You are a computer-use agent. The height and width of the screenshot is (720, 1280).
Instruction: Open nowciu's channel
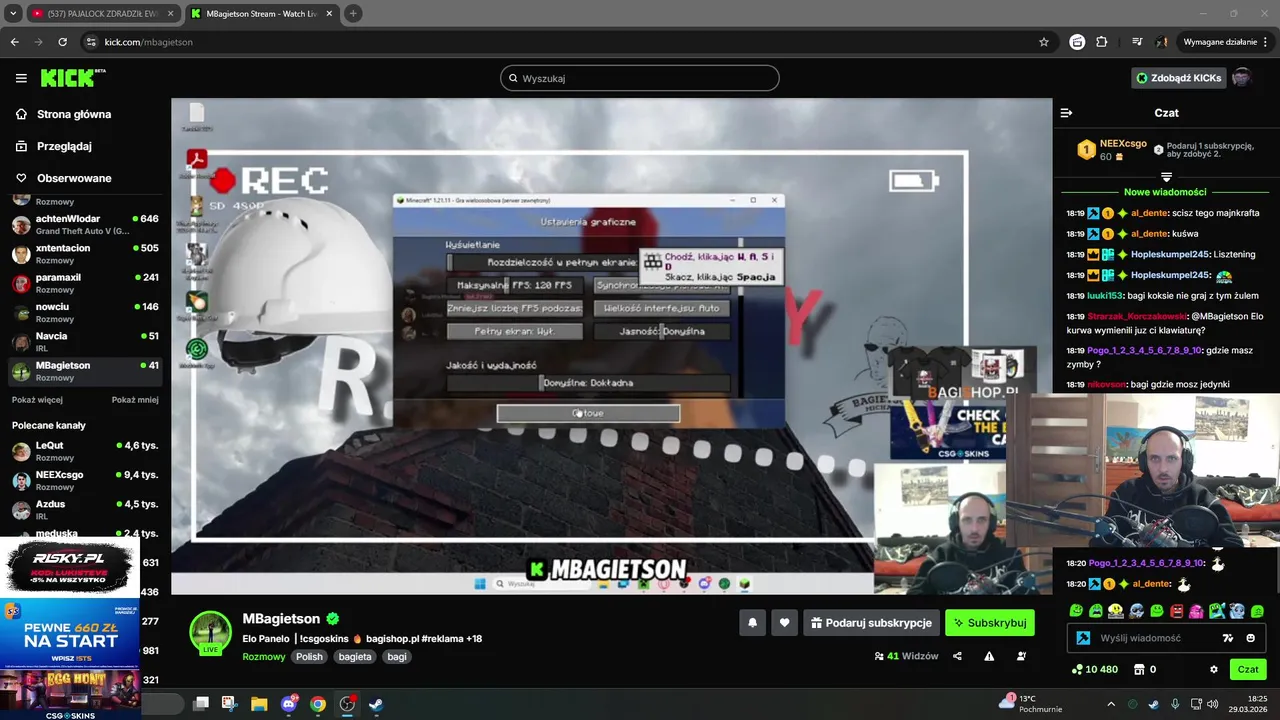click(x=85, y=312)
